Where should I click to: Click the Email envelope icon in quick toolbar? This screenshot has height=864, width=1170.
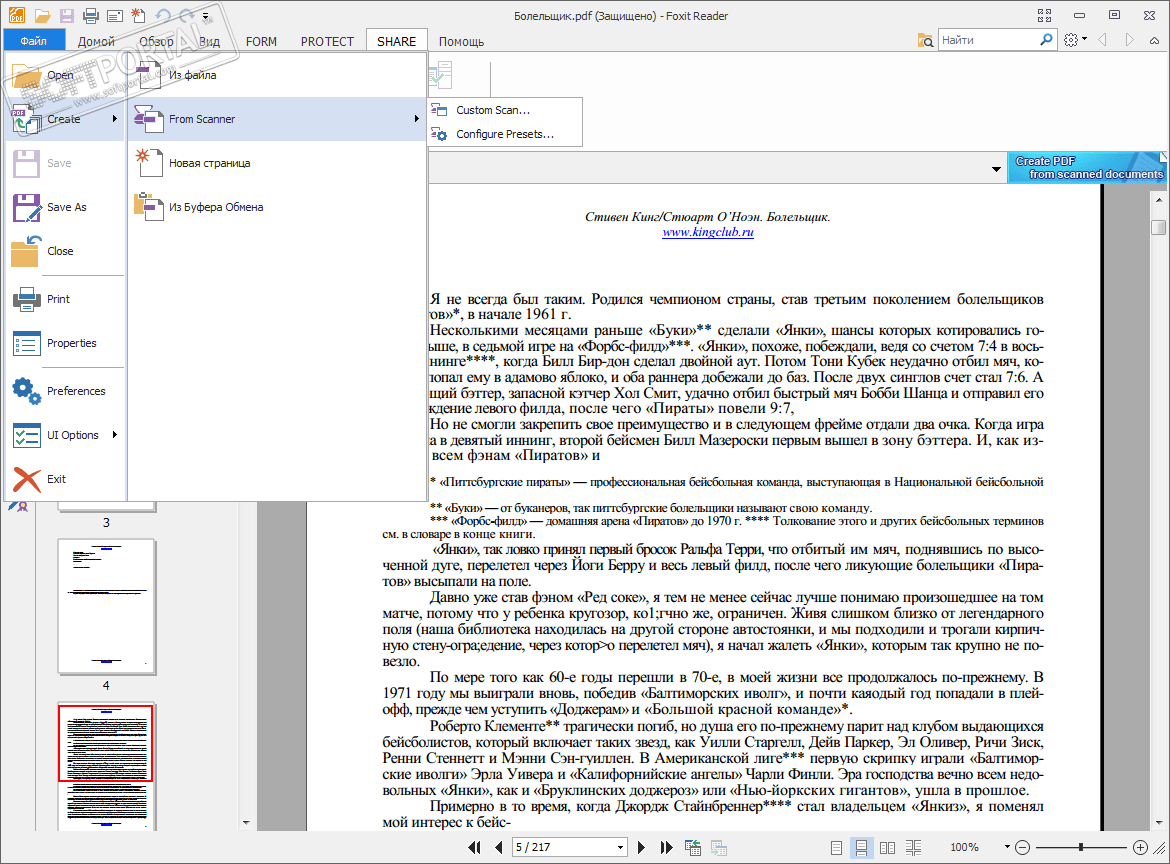(x=114, y=16)
